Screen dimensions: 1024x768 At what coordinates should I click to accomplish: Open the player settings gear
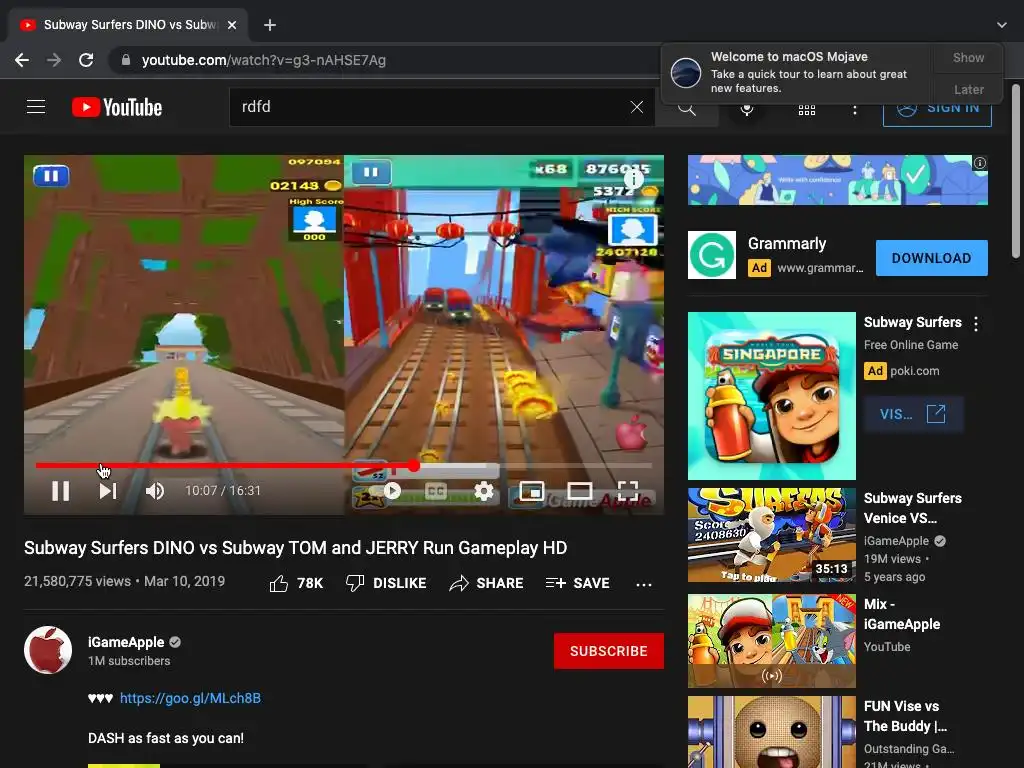tap(483, 490)
